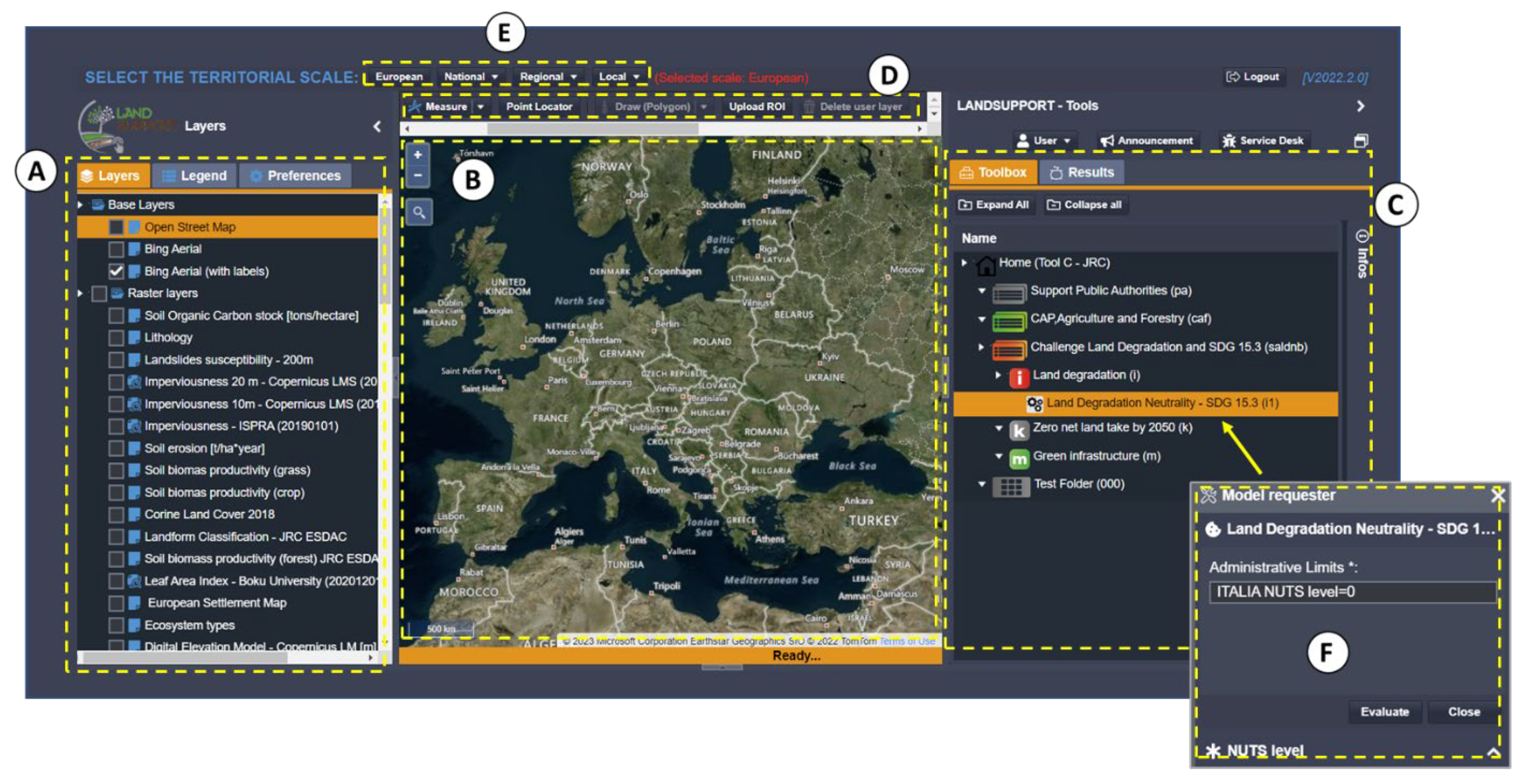The image size is (1523, 784).
Task: Click the magnifier search icon on map
Action: 419,212
